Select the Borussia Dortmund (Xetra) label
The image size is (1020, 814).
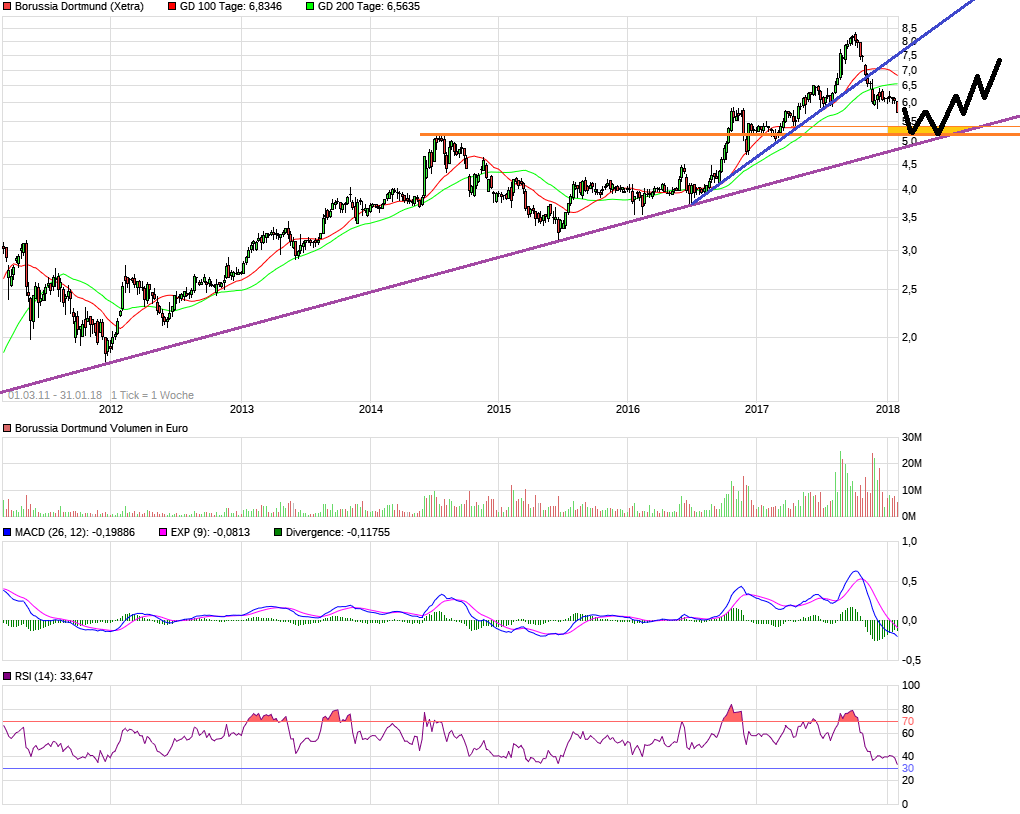coord(79,7)
